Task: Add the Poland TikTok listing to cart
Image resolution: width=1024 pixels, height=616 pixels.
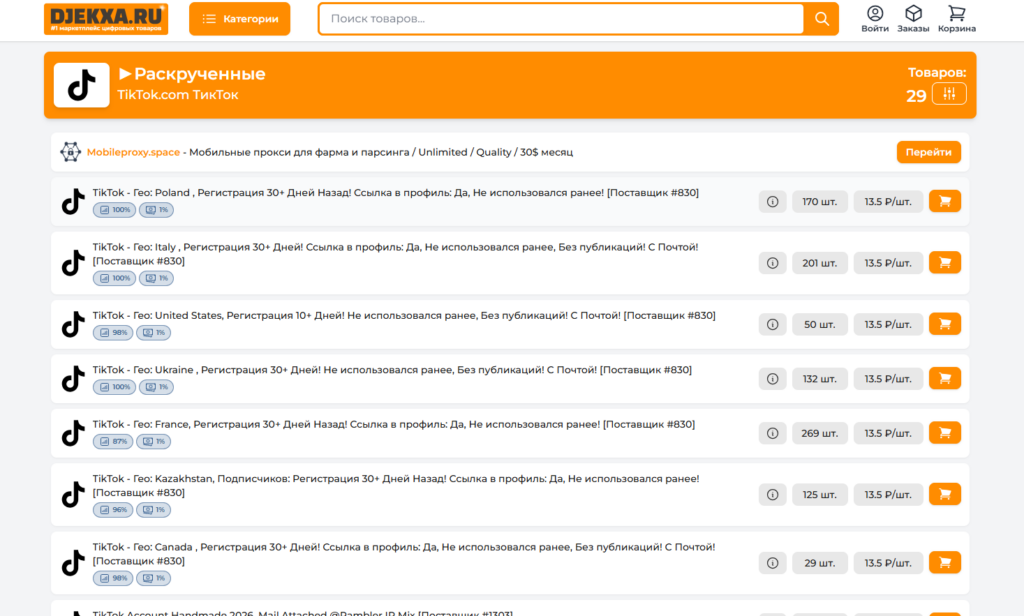Action: click(x=944, y=201)
